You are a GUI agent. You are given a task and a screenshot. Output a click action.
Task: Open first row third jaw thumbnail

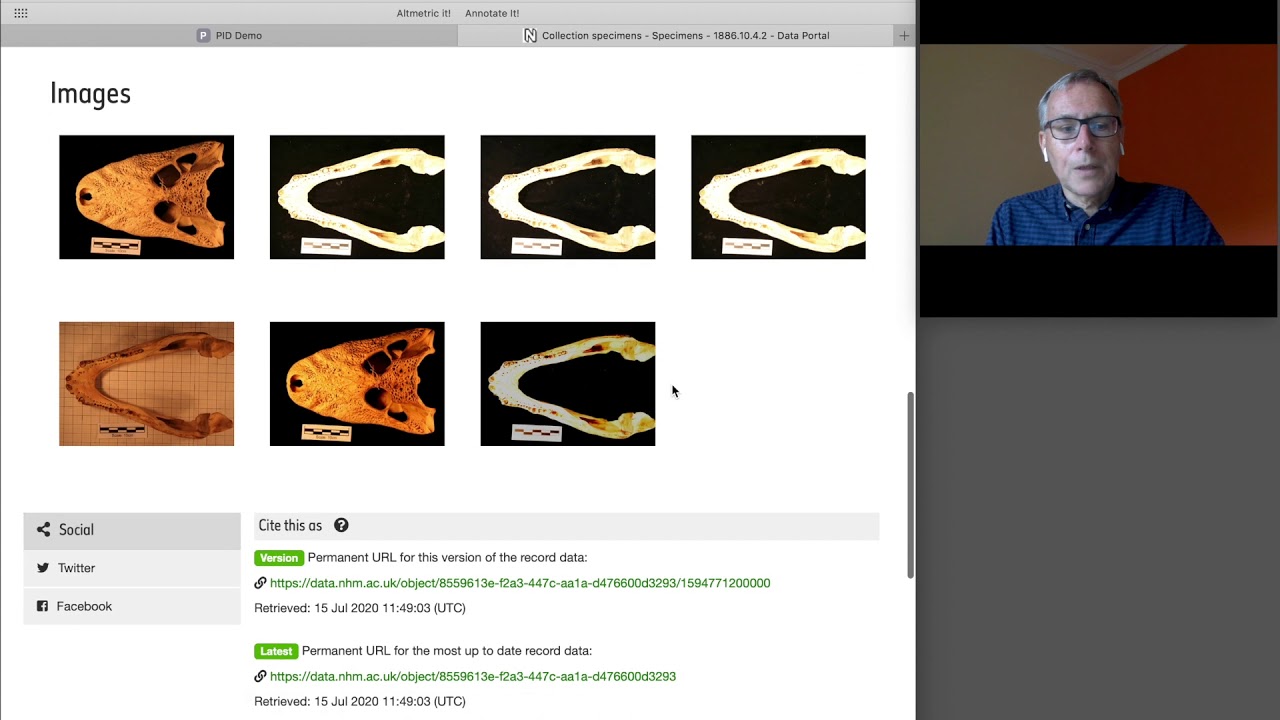click(568, 197)
